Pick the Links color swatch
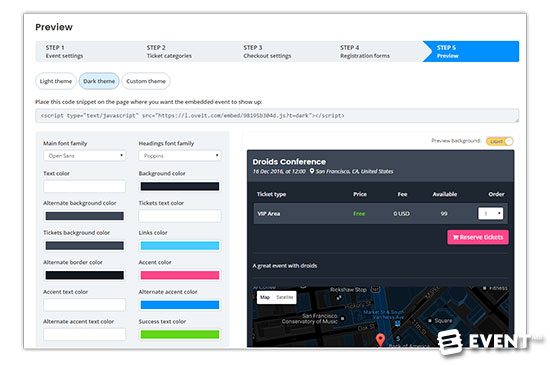Screen dimensions: 550x365 coord(180,246)
